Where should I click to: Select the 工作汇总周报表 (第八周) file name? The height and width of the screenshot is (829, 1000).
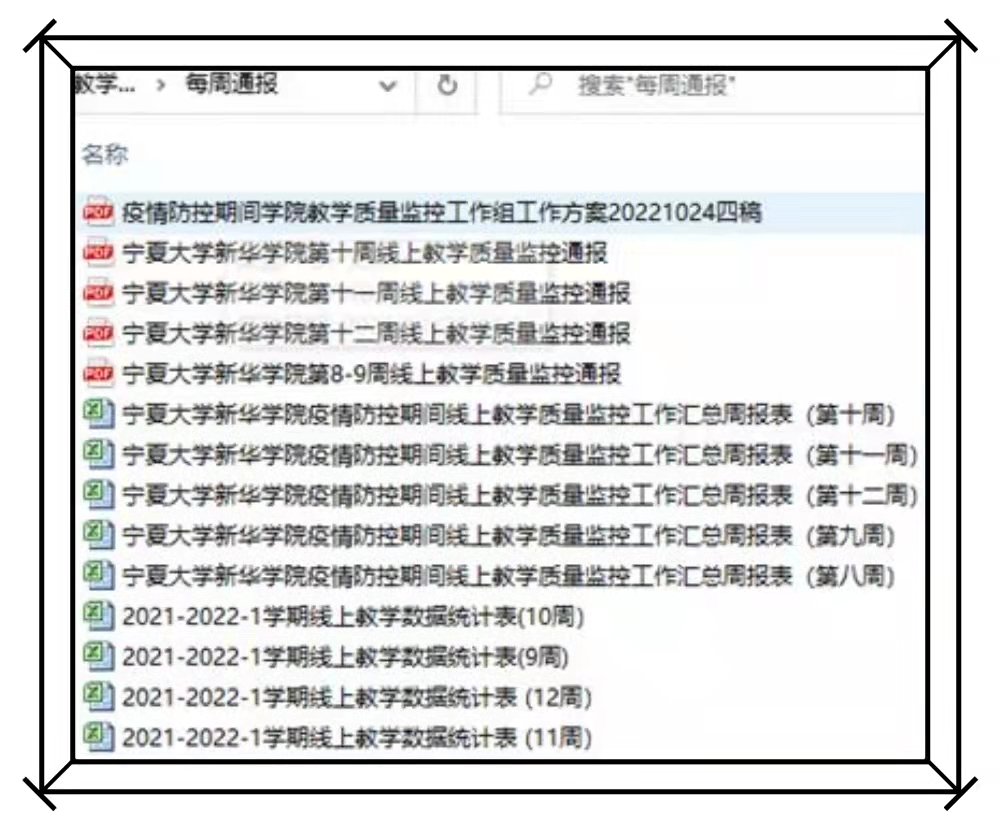[508, 575]
